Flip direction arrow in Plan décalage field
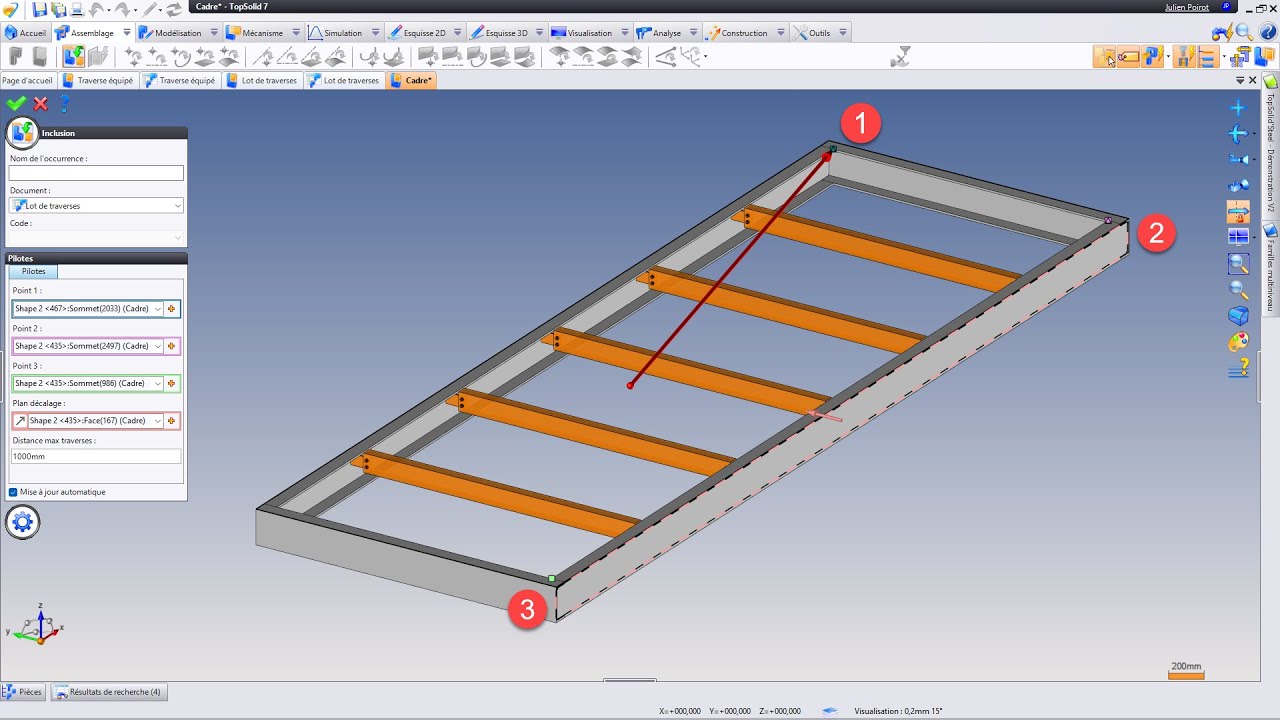This screenshot has height=720, width=1280. pos(20,421)
